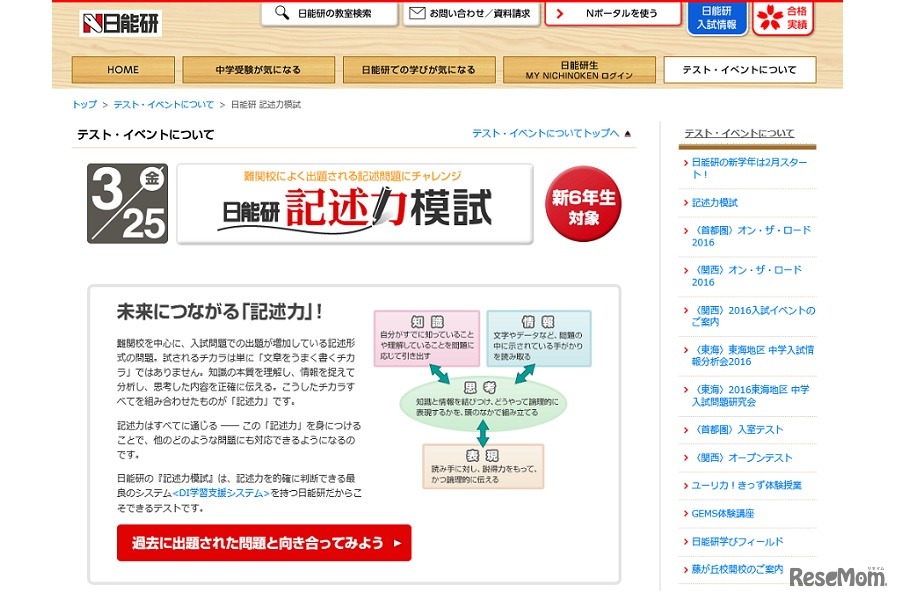900x600 pixels.
Task: Select the HOME navigation tab
Action: click(x=122, y=70)
